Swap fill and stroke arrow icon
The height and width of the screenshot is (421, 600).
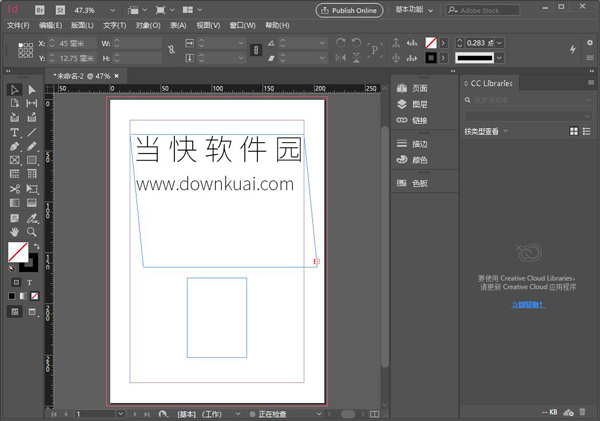[36, 246]
